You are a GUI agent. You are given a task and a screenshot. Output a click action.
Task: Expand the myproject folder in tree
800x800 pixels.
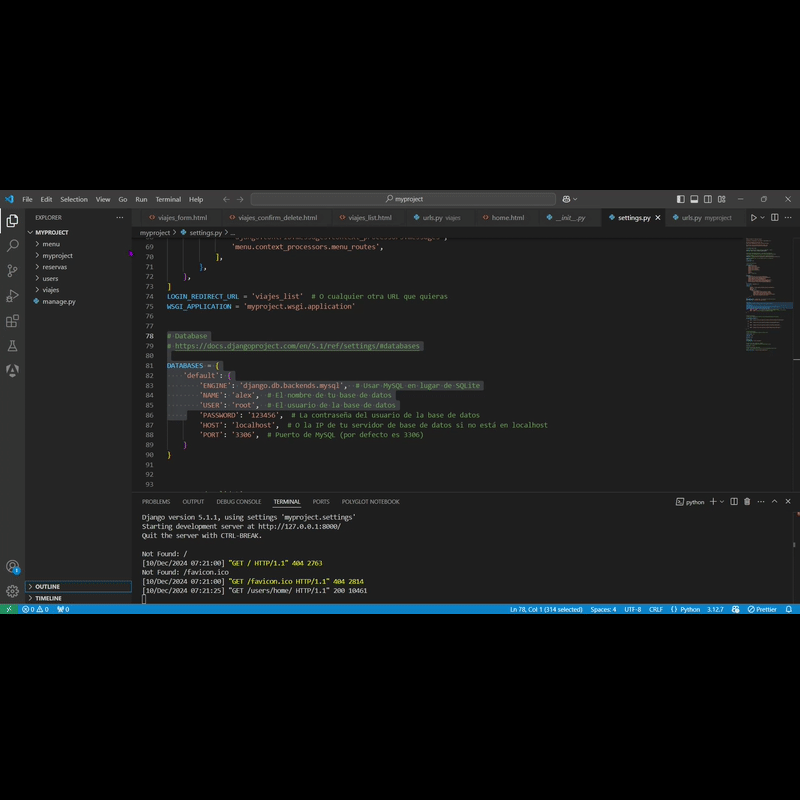coord(57,256)
